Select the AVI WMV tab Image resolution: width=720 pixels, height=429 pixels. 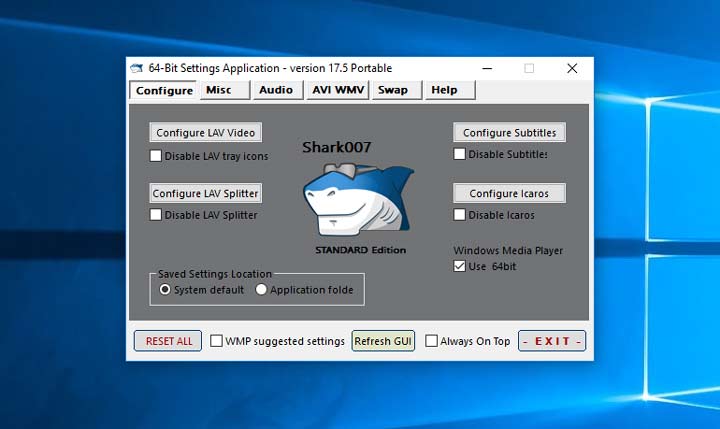338,90
